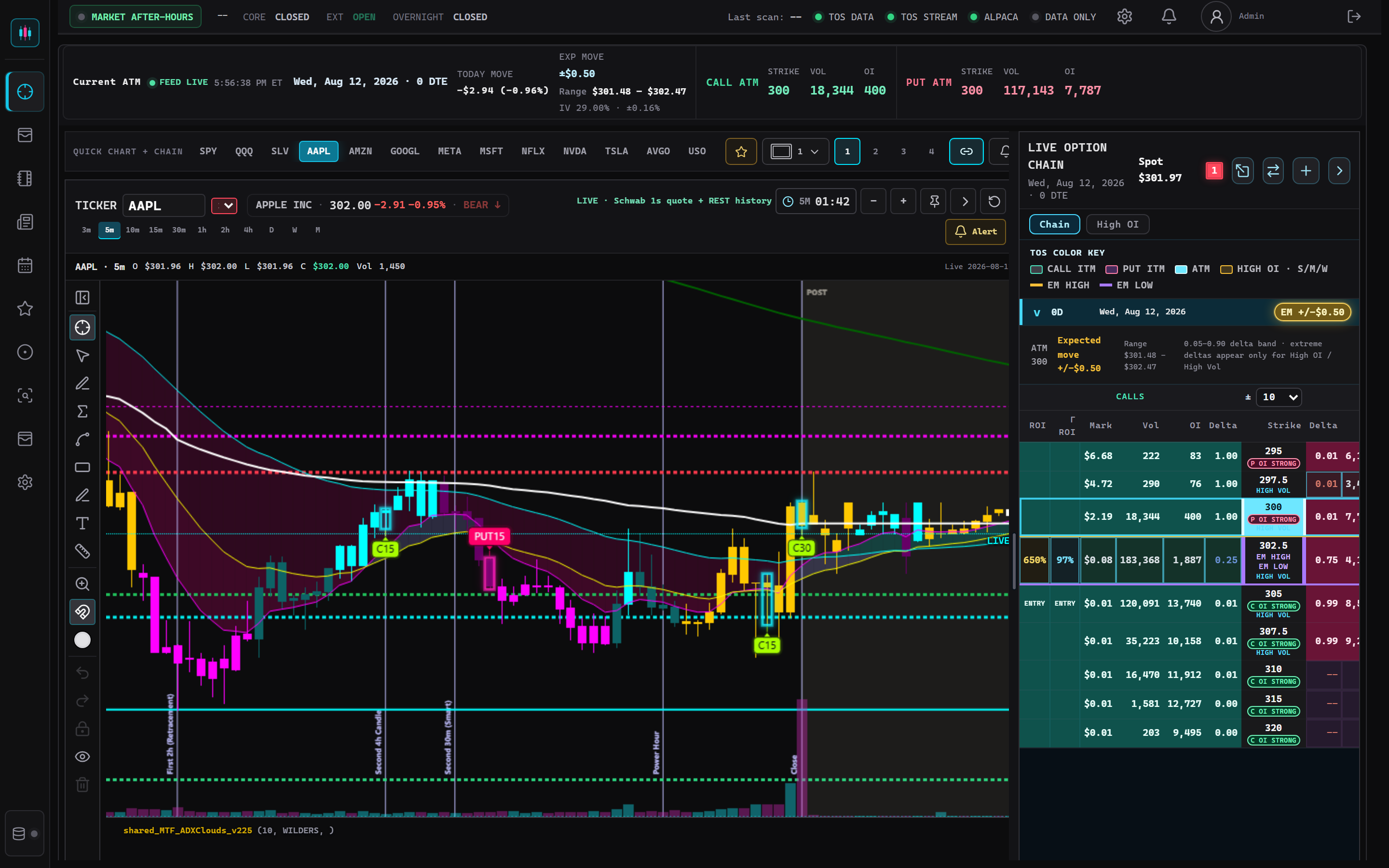
Task: Open the candlestick app logo in sidebar
Action: click(25, 33)
